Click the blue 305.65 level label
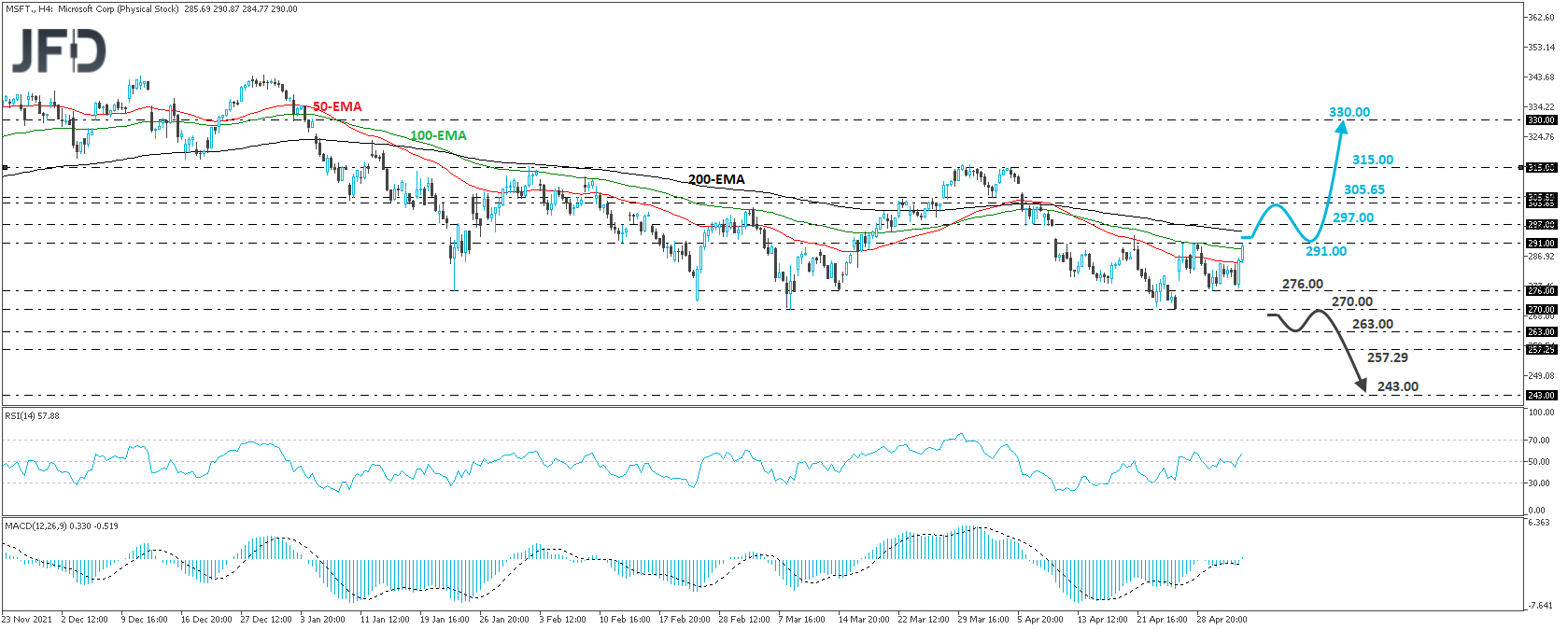Image resolution: width=1568 pixels, height=630 pixels. [1364, 189]
